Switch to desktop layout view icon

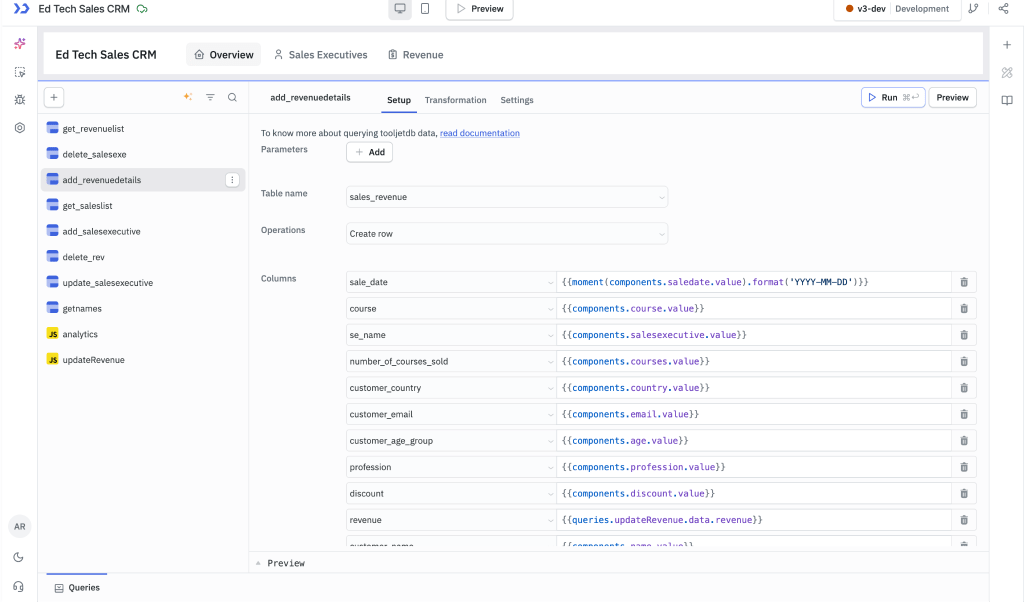(x=400, y=8)
